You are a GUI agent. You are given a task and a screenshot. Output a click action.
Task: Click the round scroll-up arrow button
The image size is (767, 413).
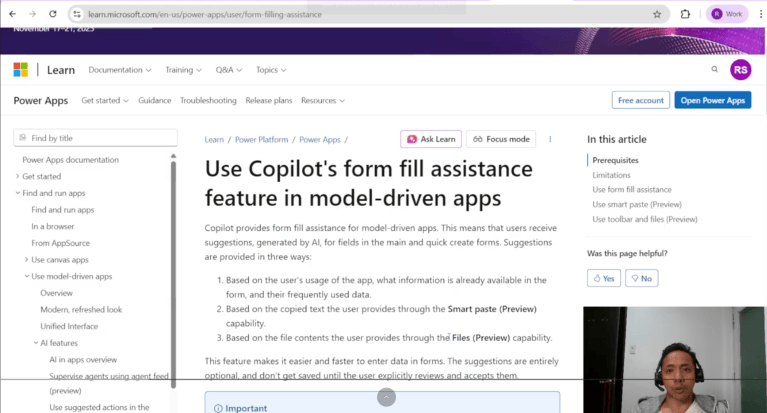point(386,397)
